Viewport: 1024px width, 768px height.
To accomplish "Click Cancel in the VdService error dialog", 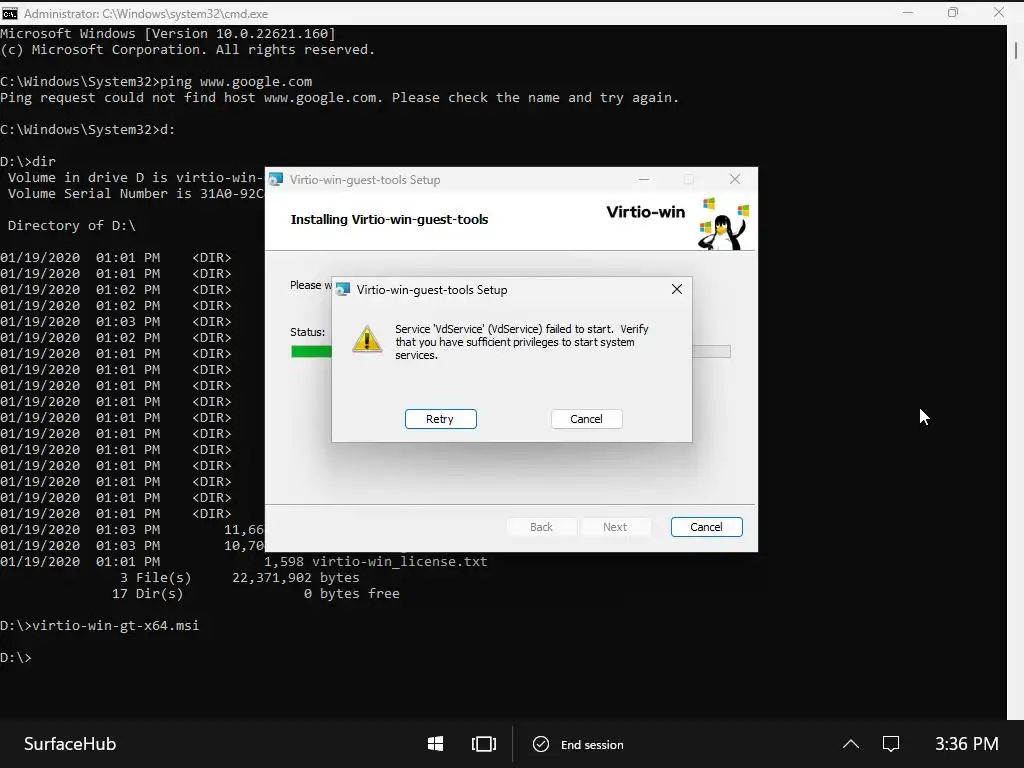I will [x=586, y=419].
